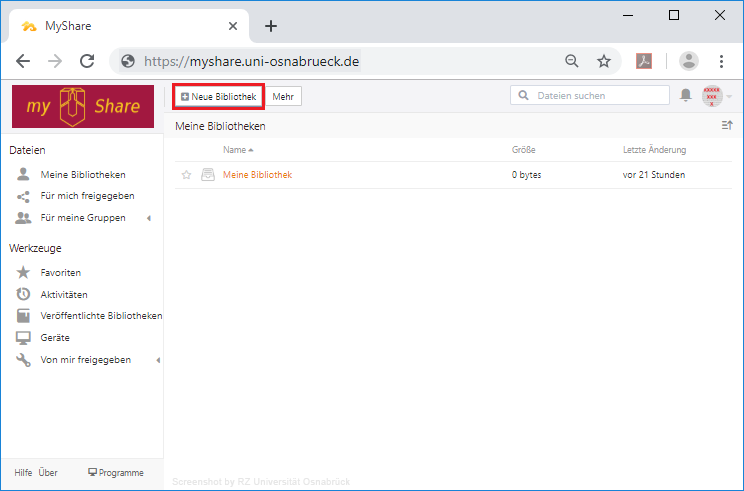Screen dimensions: 744x491
Task: Click the group icon beside Für meine Gruppen
Action: [x=23, y=218]
